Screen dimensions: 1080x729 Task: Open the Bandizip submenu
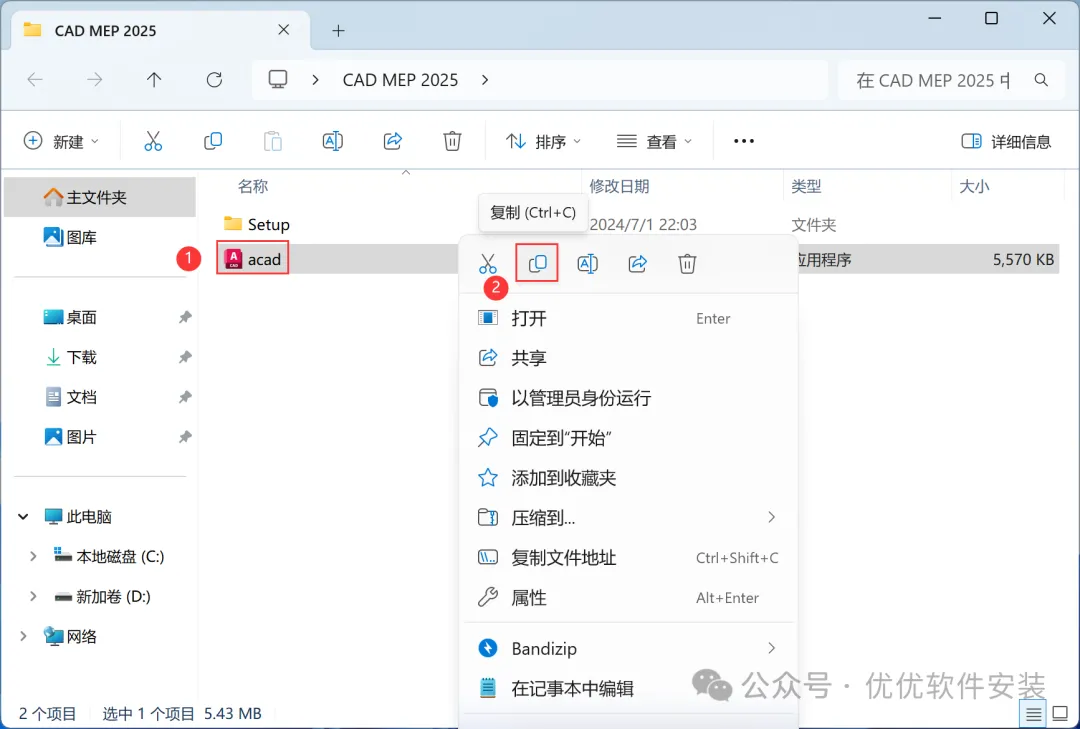(628, 648)
